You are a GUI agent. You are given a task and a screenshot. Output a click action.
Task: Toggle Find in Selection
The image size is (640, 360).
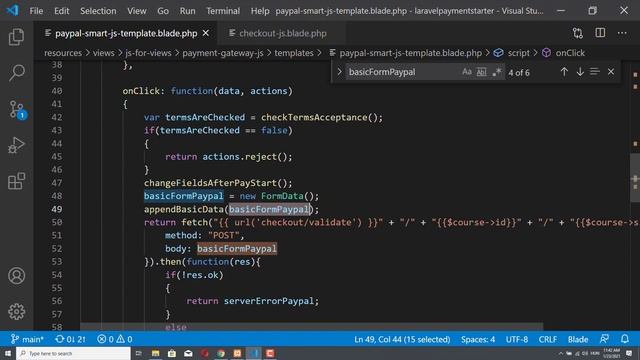[595, 72]
